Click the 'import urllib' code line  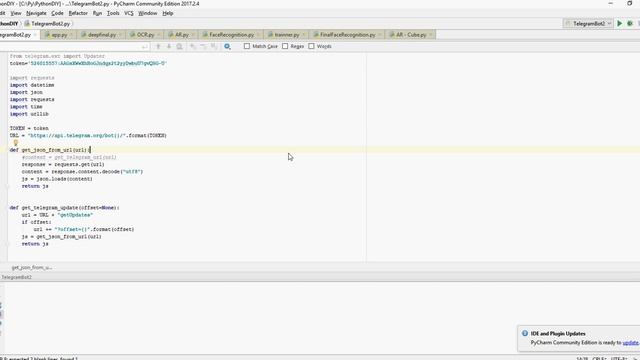(29, 114)
